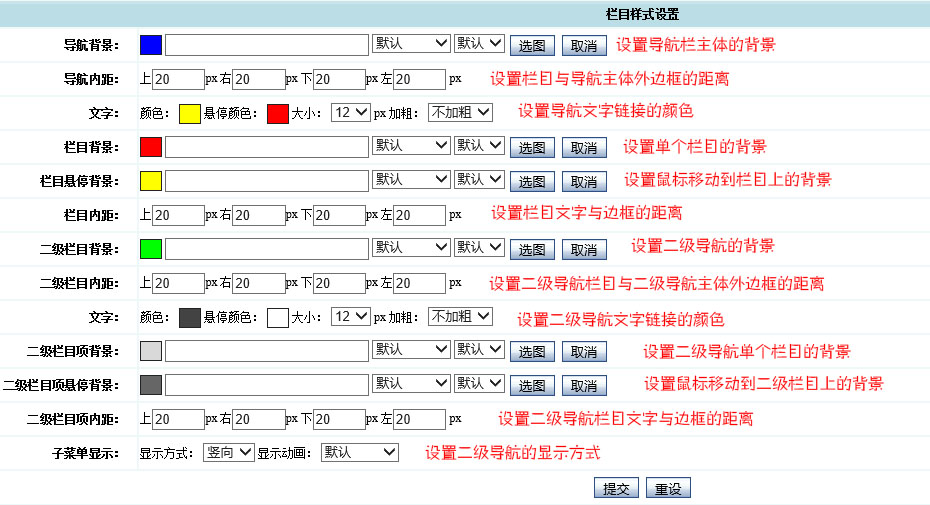Open the red 栏目背景 color swatch
Image resolution: width=930 pixels, height=505 pixels.
[x=151, y=147]
